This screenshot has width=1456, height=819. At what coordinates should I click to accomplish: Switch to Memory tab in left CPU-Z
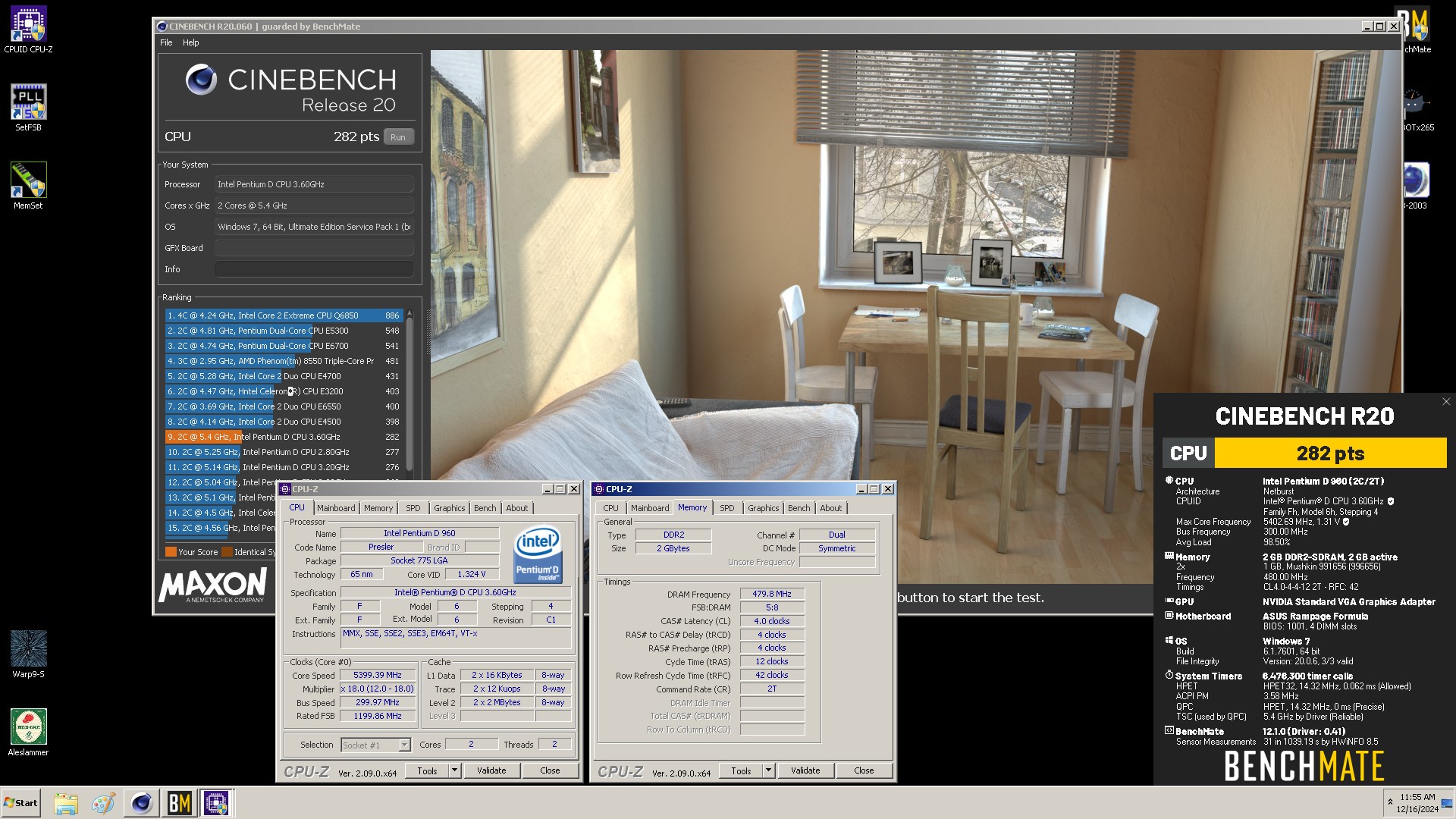378,508
